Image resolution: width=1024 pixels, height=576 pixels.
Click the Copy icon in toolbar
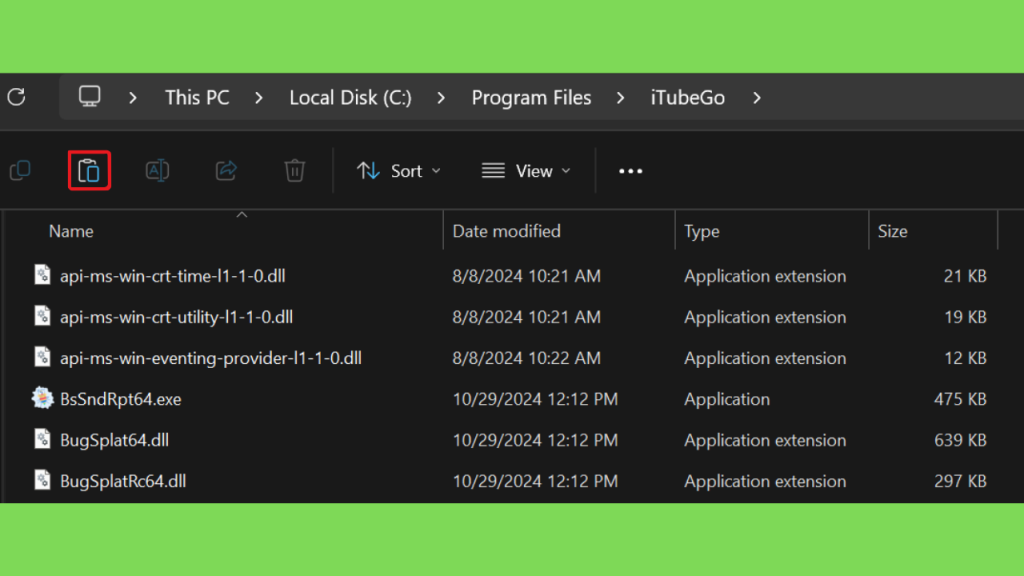click(x=20, y=170)
